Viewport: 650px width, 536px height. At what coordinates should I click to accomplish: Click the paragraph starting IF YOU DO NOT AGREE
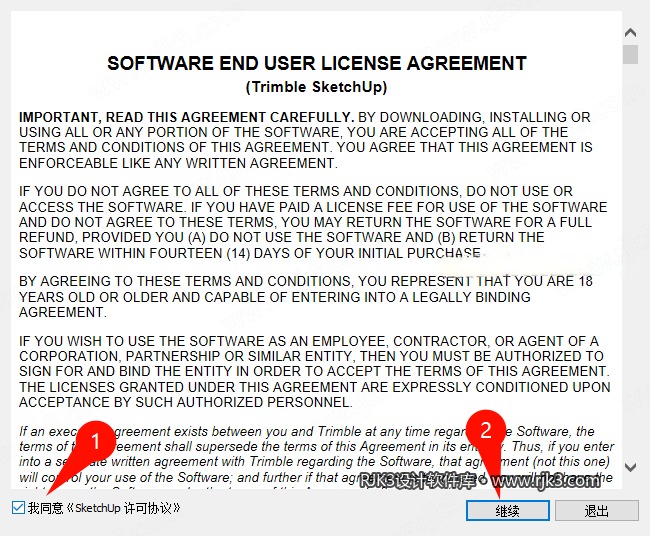pos(313,222)
